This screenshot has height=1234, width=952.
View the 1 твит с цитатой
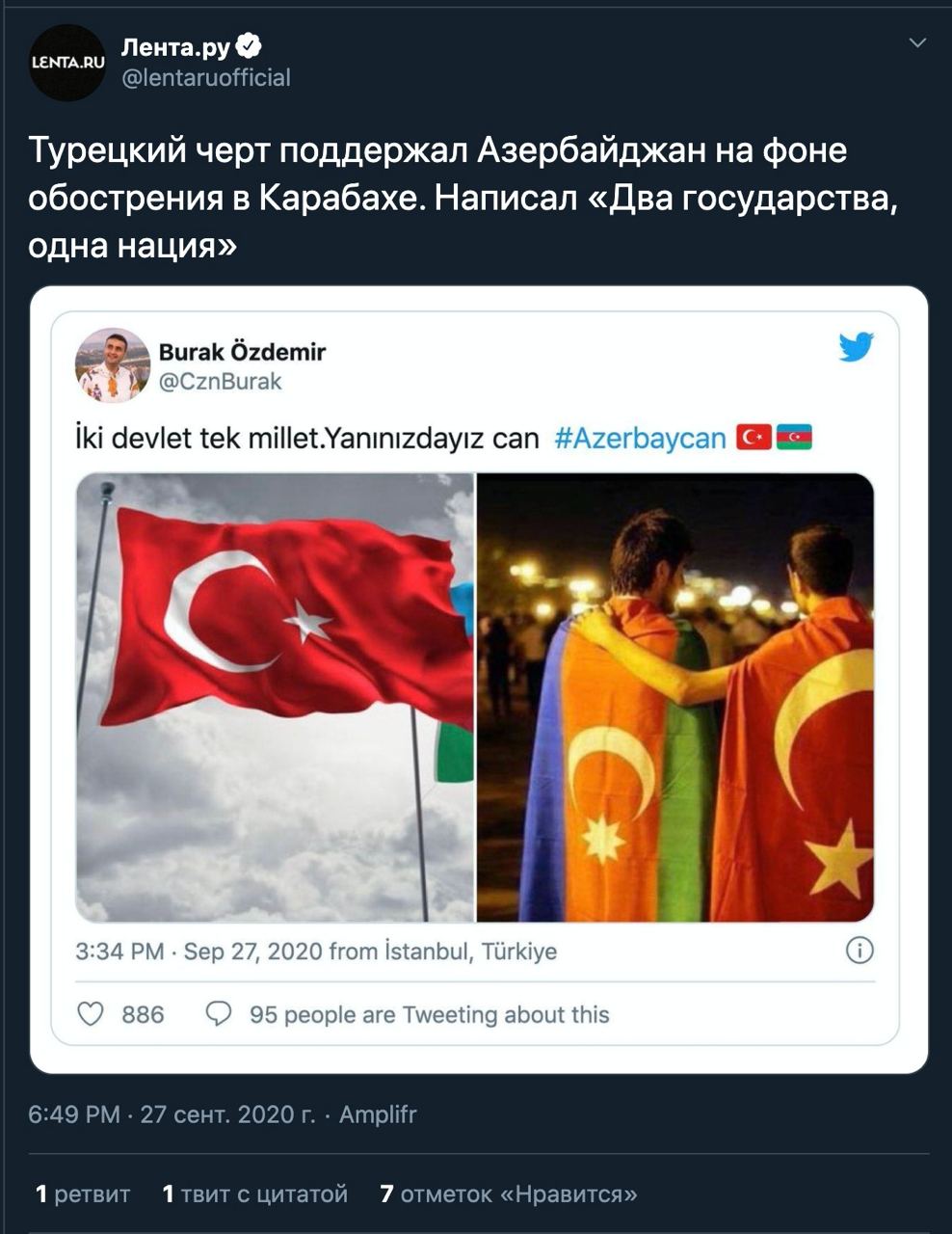tap(255, 1194)
